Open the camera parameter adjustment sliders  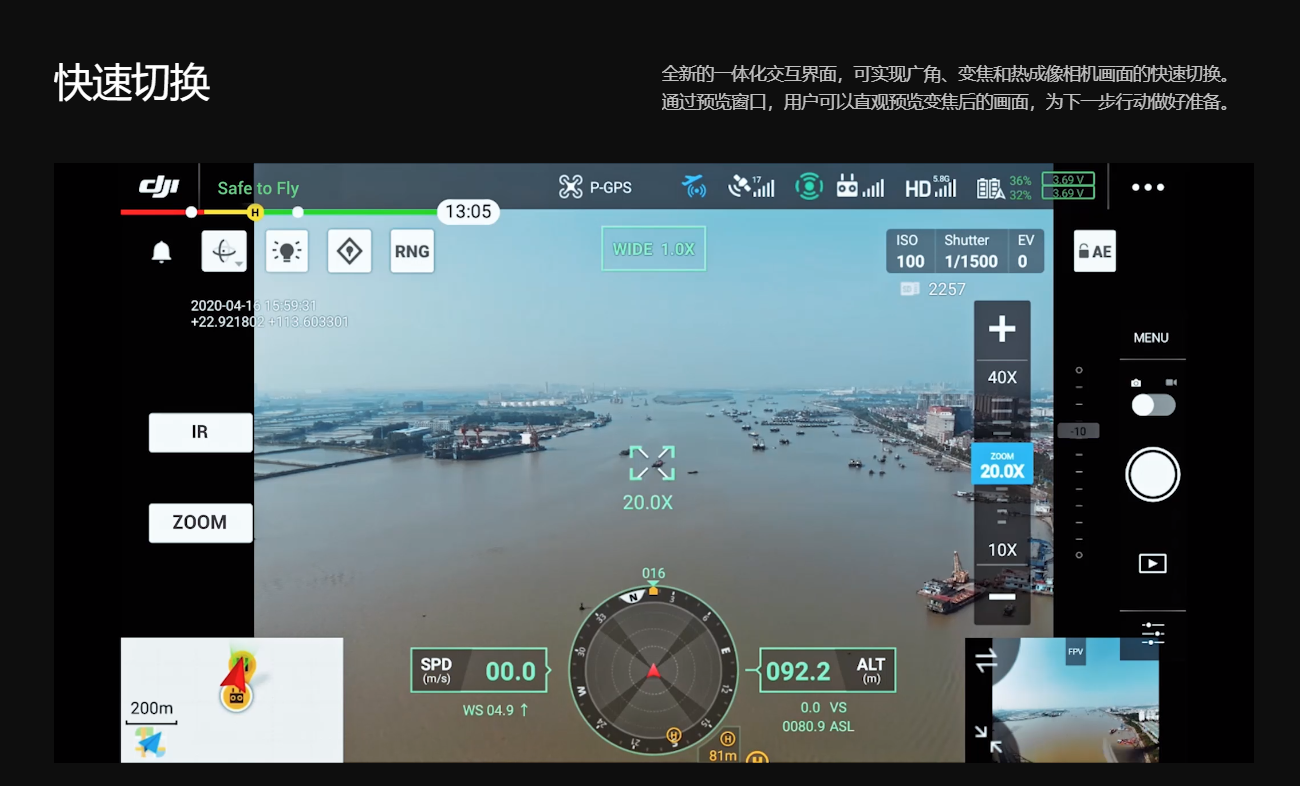[1151, 634]
